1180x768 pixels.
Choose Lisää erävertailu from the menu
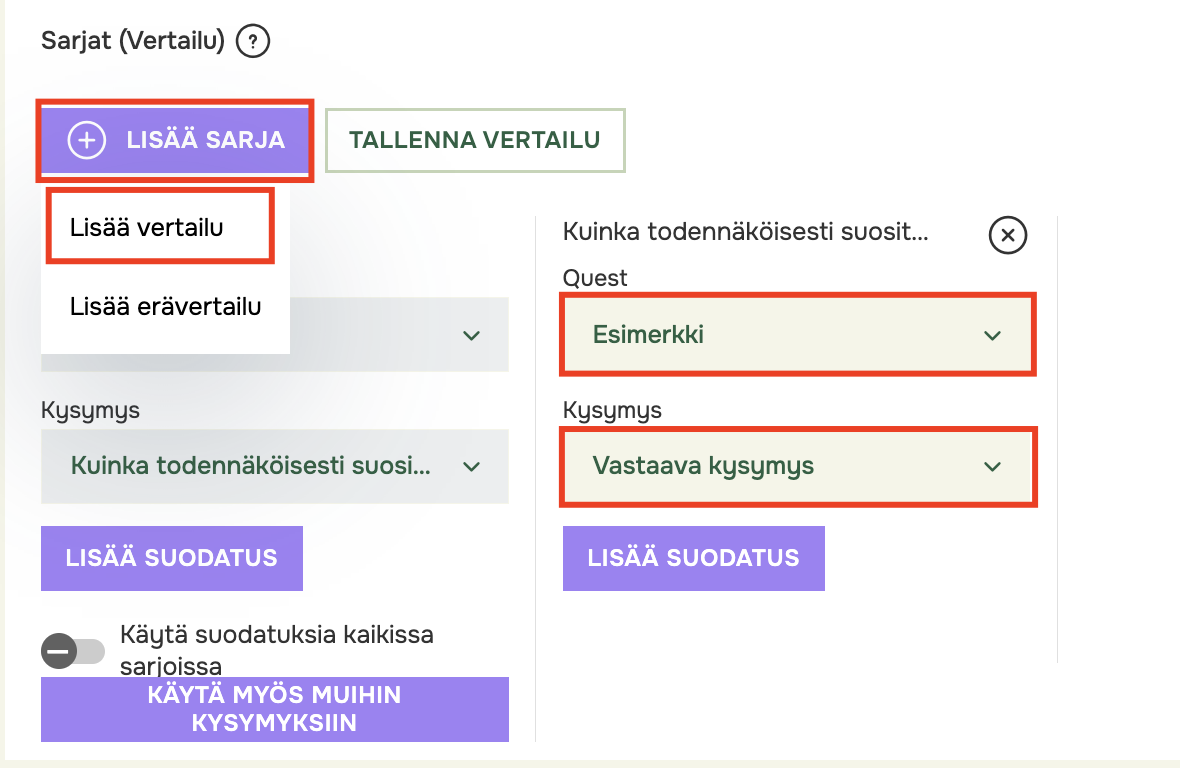pos(166,306)
